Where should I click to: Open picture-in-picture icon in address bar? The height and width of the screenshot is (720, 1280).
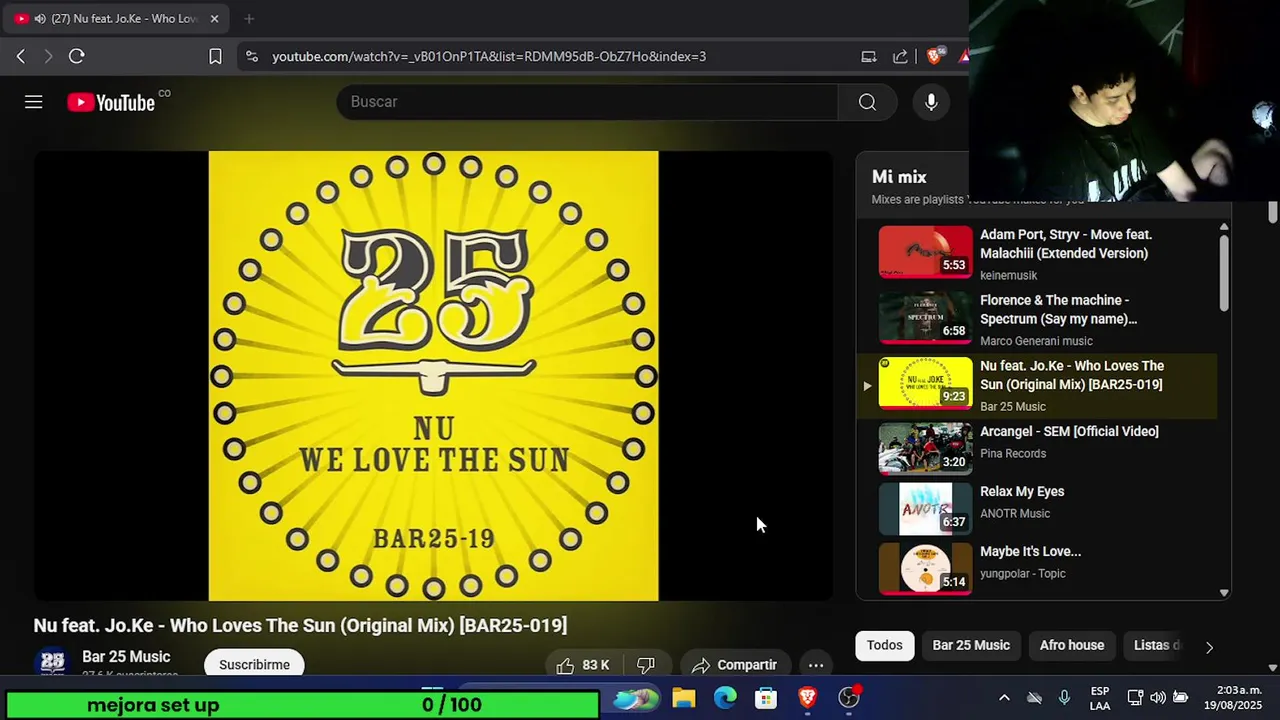point(869,57)
